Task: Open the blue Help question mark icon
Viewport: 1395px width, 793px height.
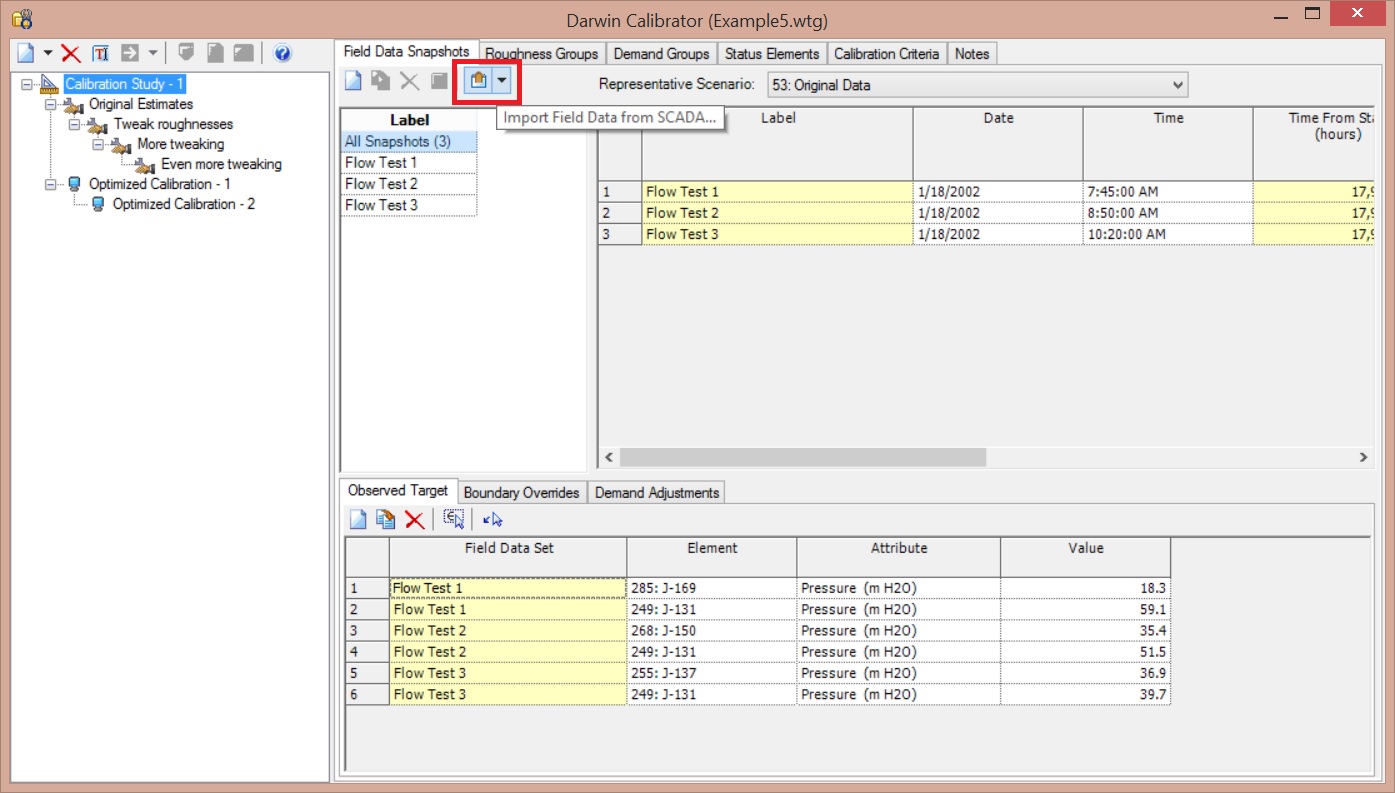Action: point(282,54)
